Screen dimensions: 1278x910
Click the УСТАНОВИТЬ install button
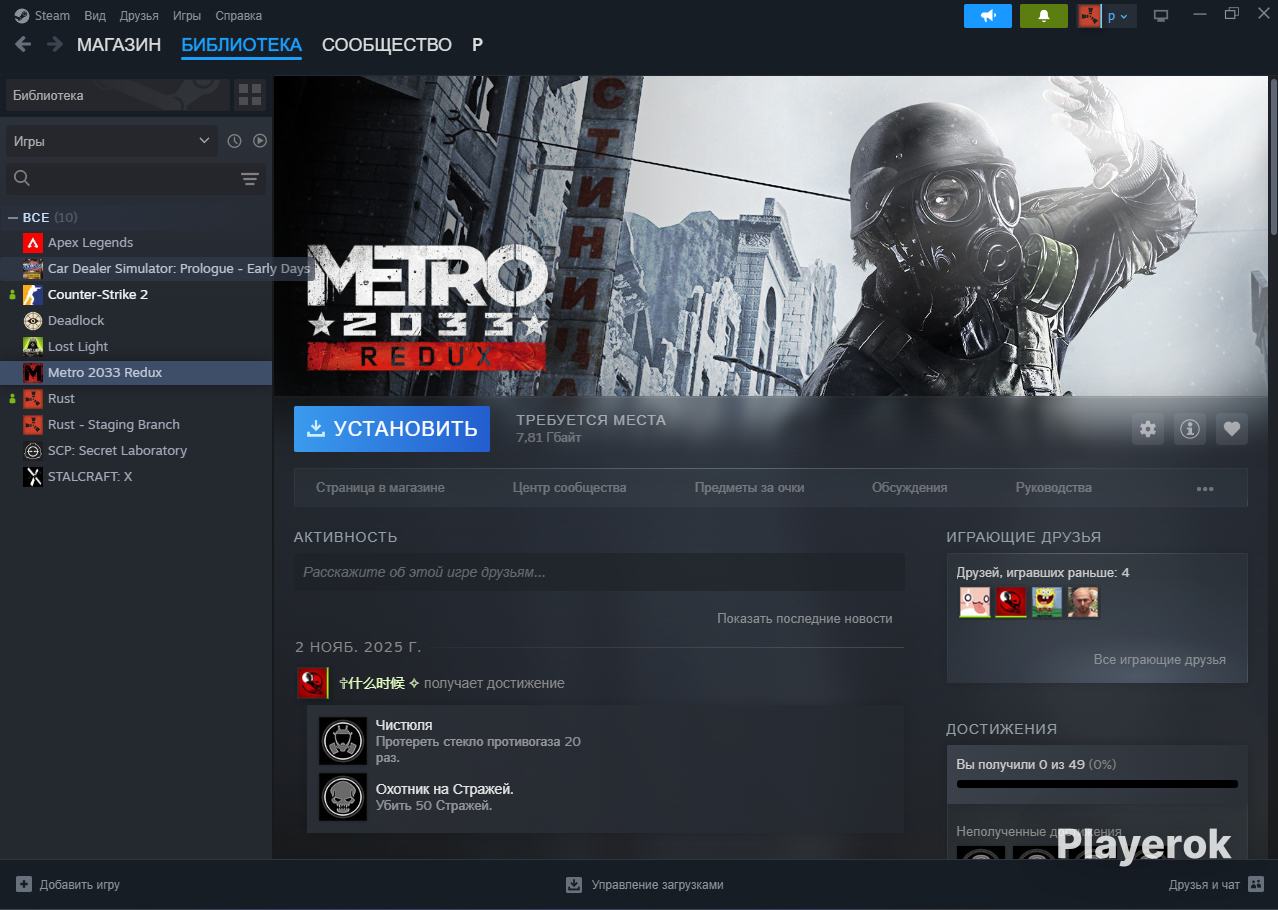(392, 429)
